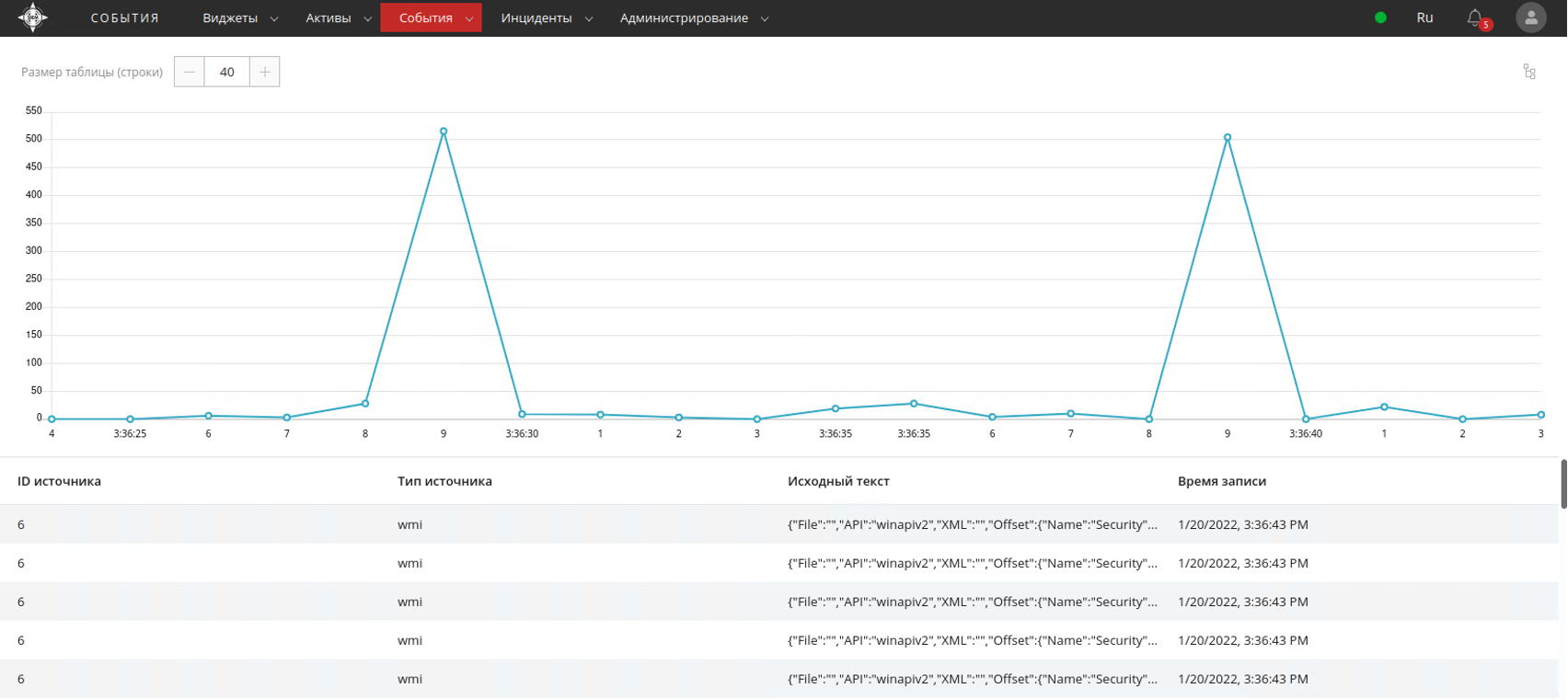Click the 3:36:40 time axis label
1568x700 pixels.
click(x=1306, y=434)
